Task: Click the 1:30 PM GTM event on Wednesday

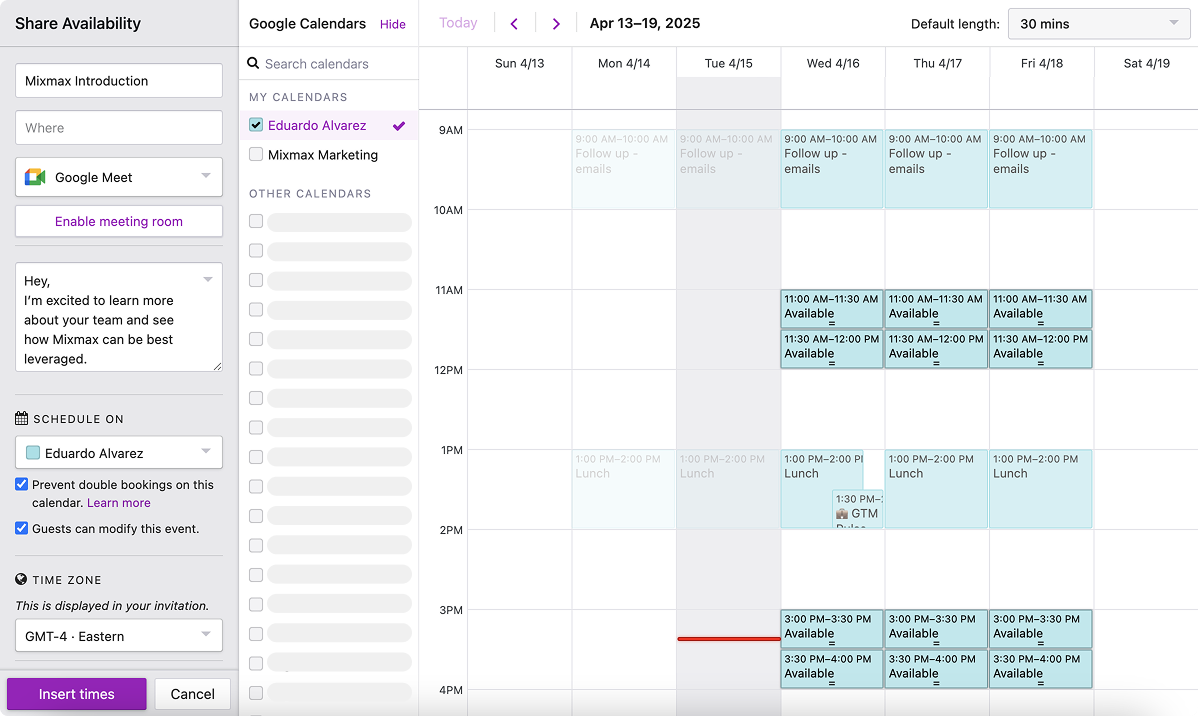Action: [x=858, y=509]
